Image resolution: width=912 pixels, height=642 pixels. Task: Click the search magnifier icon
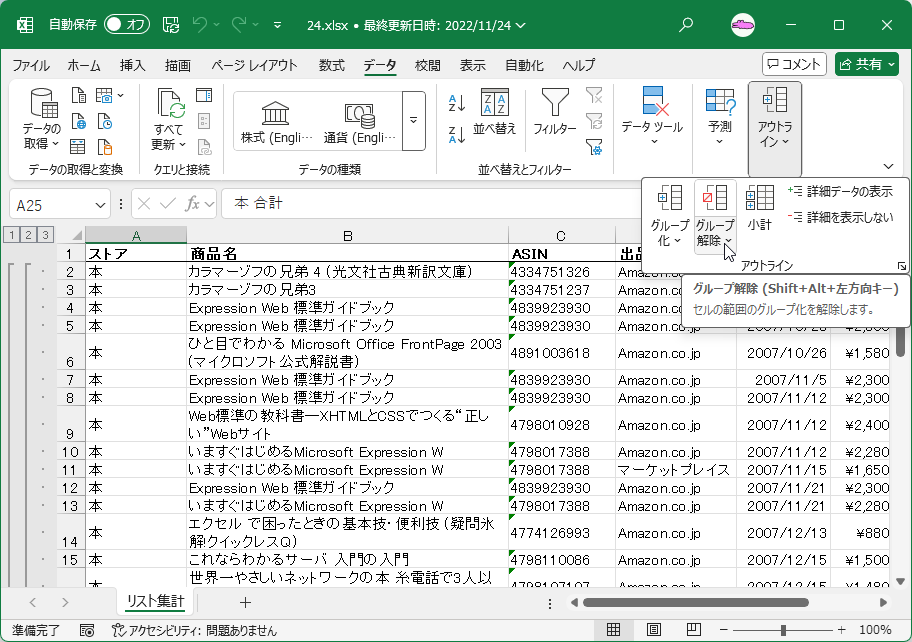[x=686, y=24]
